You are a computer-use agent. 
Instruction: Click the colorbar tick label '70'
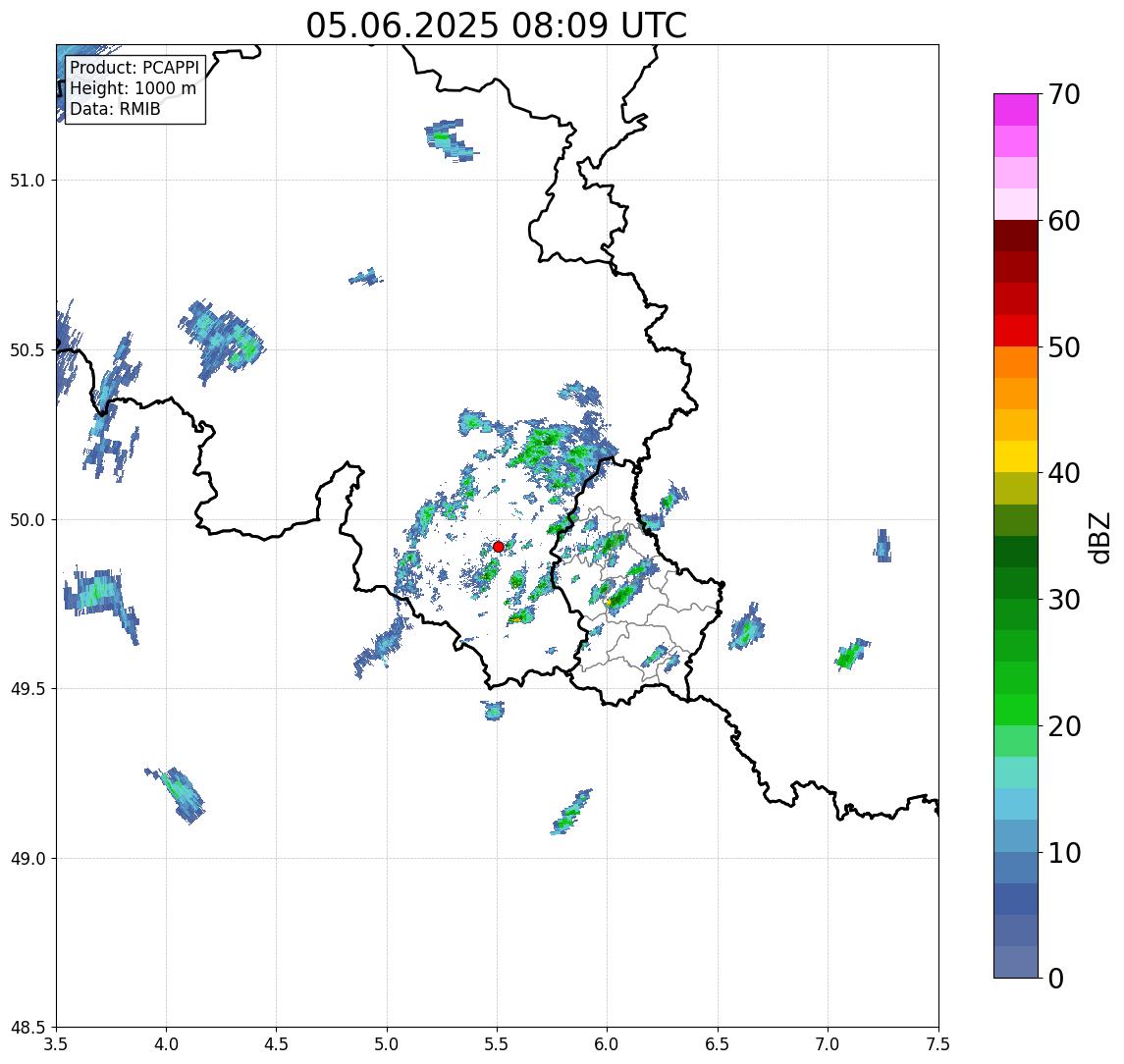click(1063, 94)
